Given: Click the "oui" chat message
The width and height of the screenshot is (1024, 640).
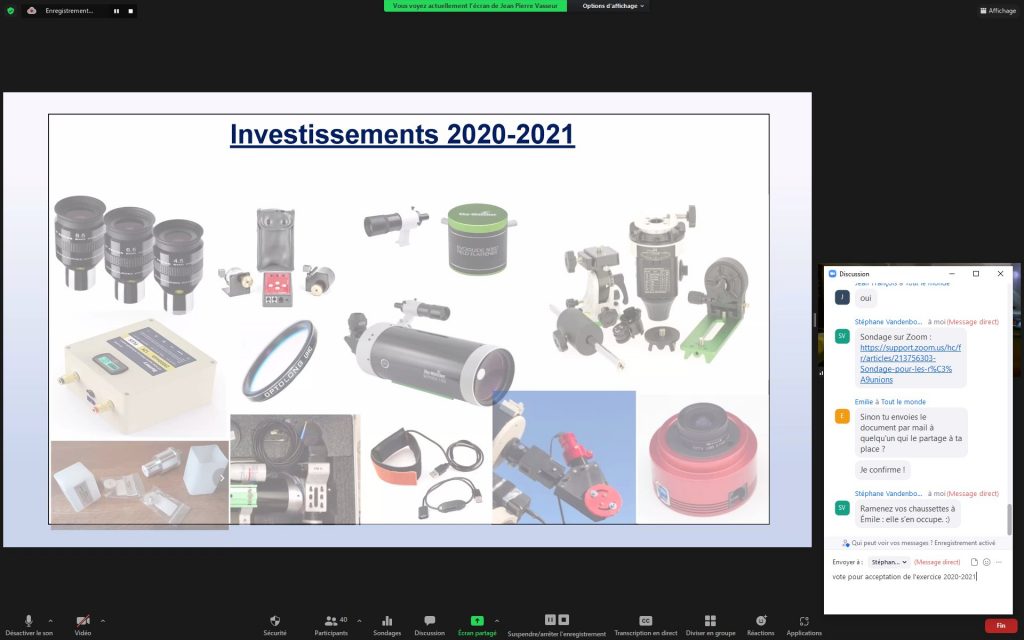Looking at the screenshot, I should (x=865, y=298).
